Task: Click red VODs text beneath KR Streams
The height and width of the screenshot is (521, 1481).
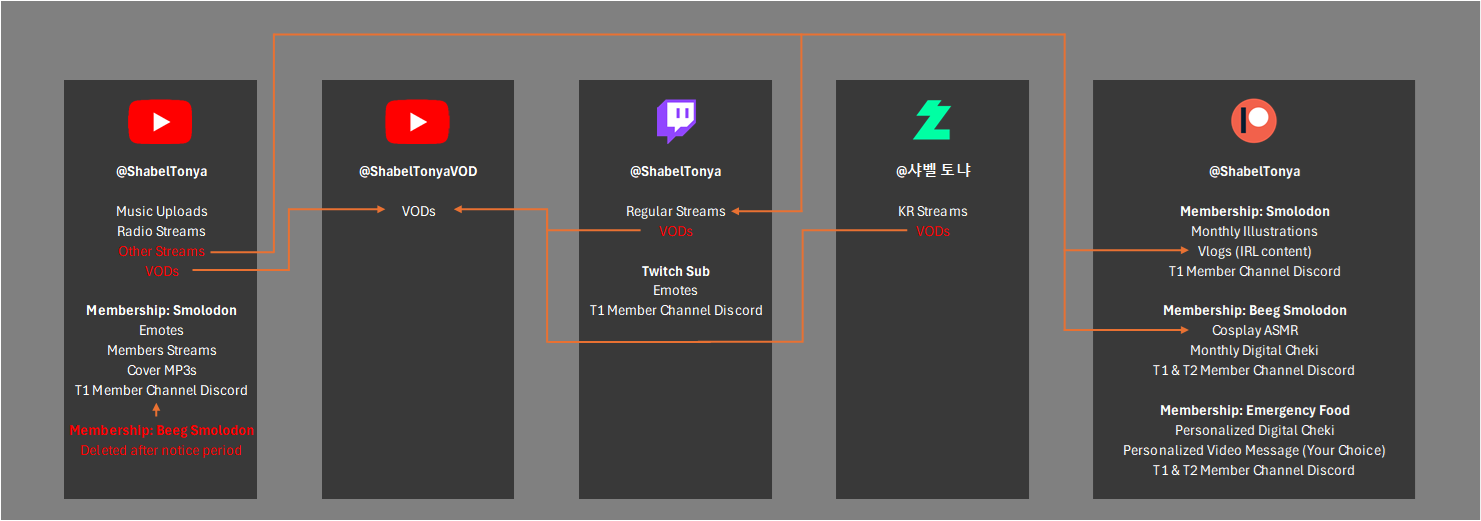Action: (933, 231)
